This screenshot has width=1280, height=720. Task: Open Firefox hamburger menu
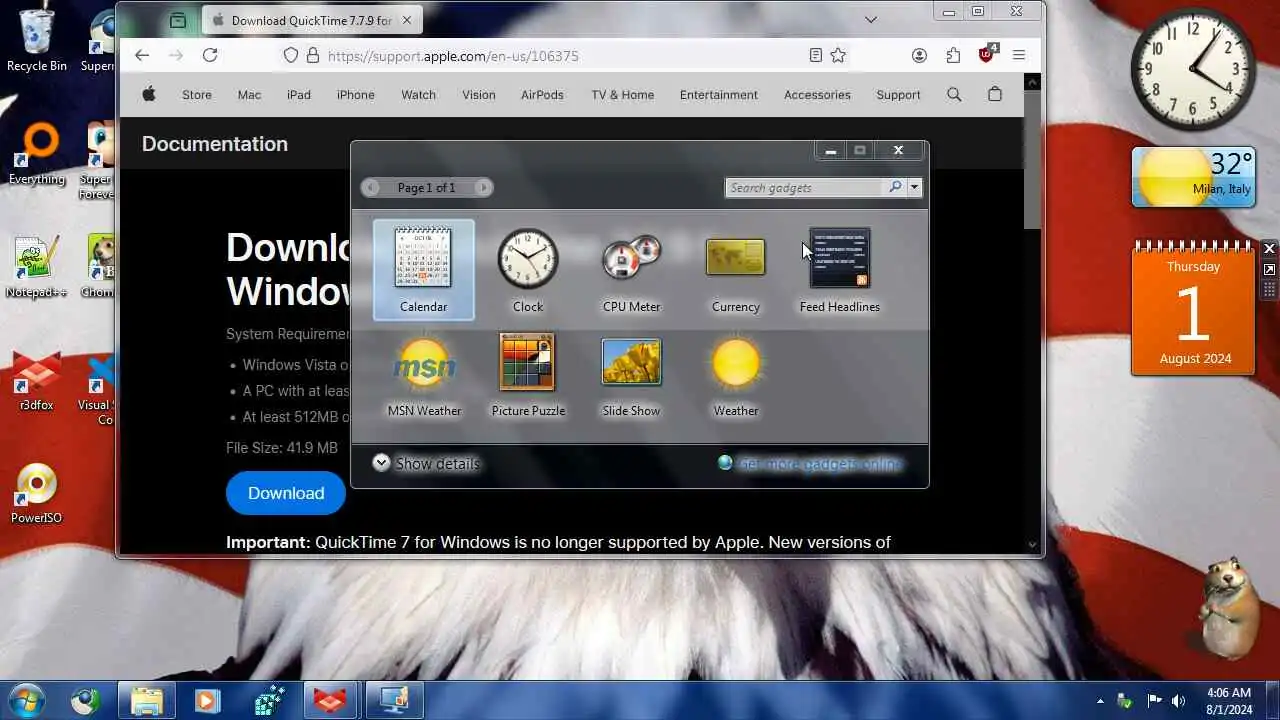coord(1019,56)
